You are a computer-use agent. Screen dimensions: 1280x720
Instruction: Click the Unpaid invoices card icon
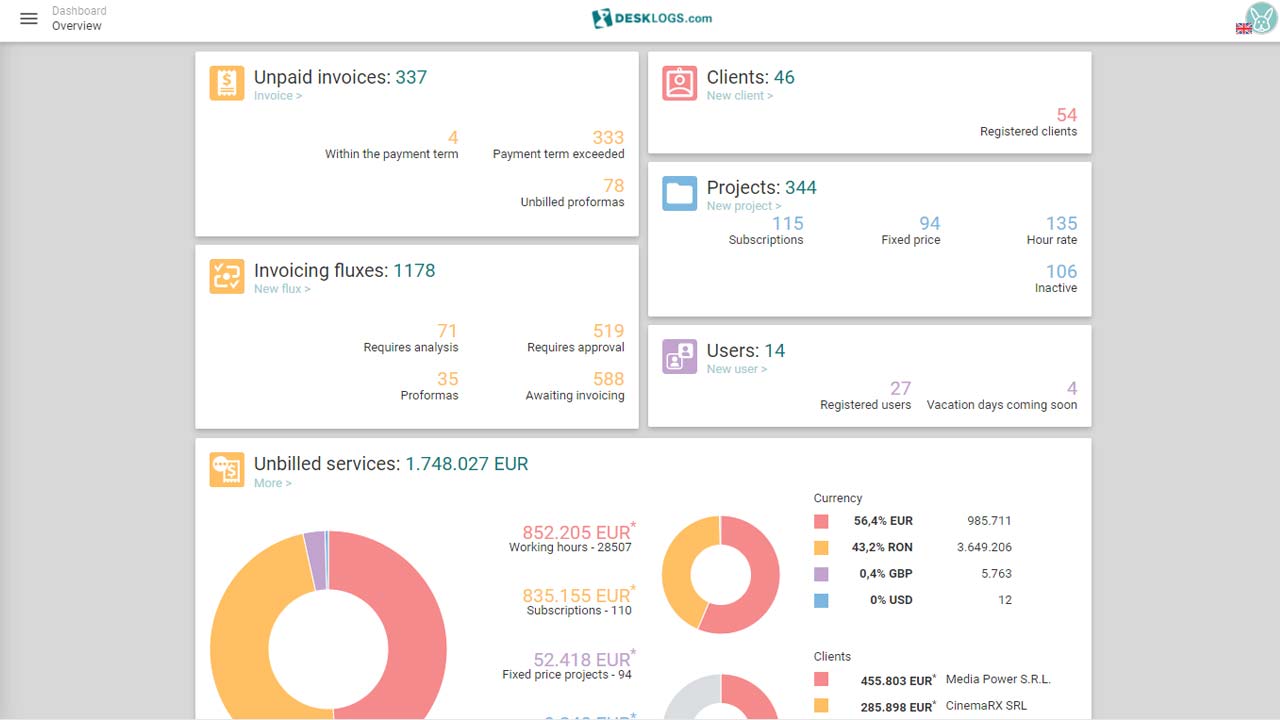pyautogui.click(x=227, y=83)
